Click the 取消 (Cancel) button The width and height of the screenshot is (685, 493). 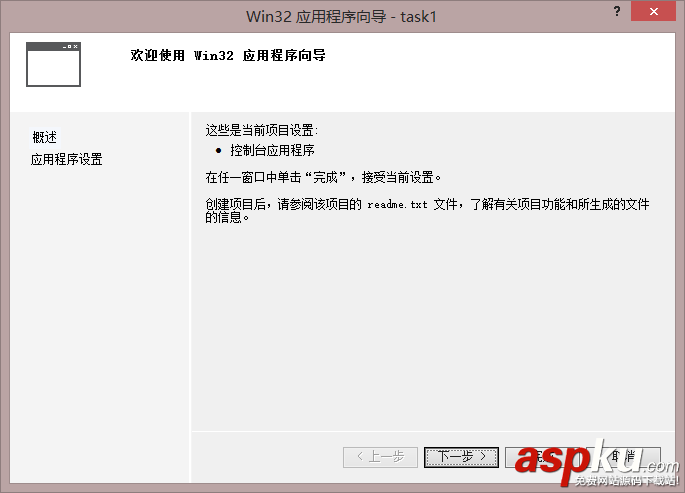pos(623,457)
